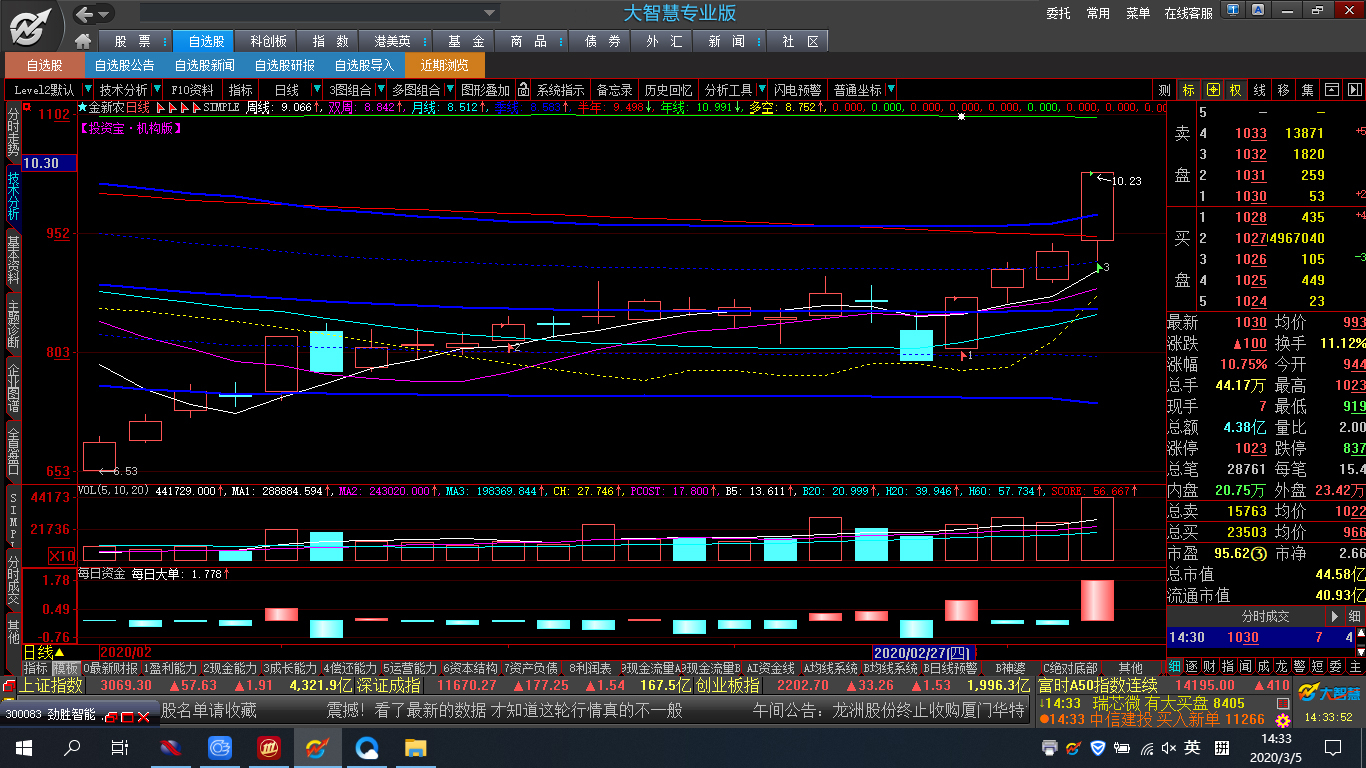Click the Windows search magnifier icon
This screenshot has height=768, width=1366.
pos(72,747)
